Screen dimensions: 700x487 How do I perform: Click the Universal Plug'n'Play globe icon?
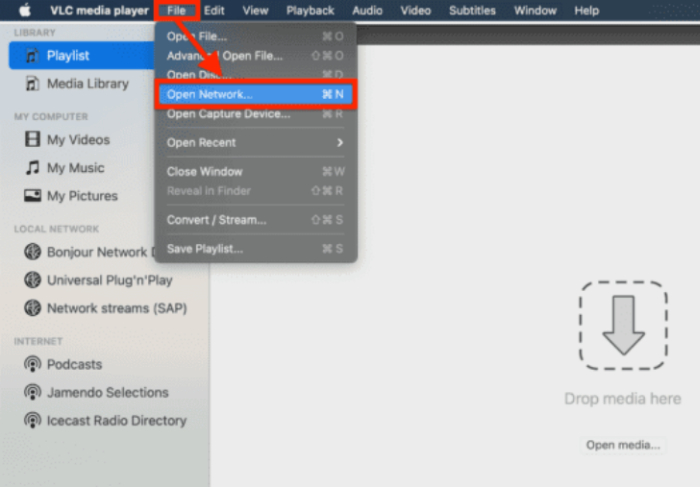click(x=33, y=280)
